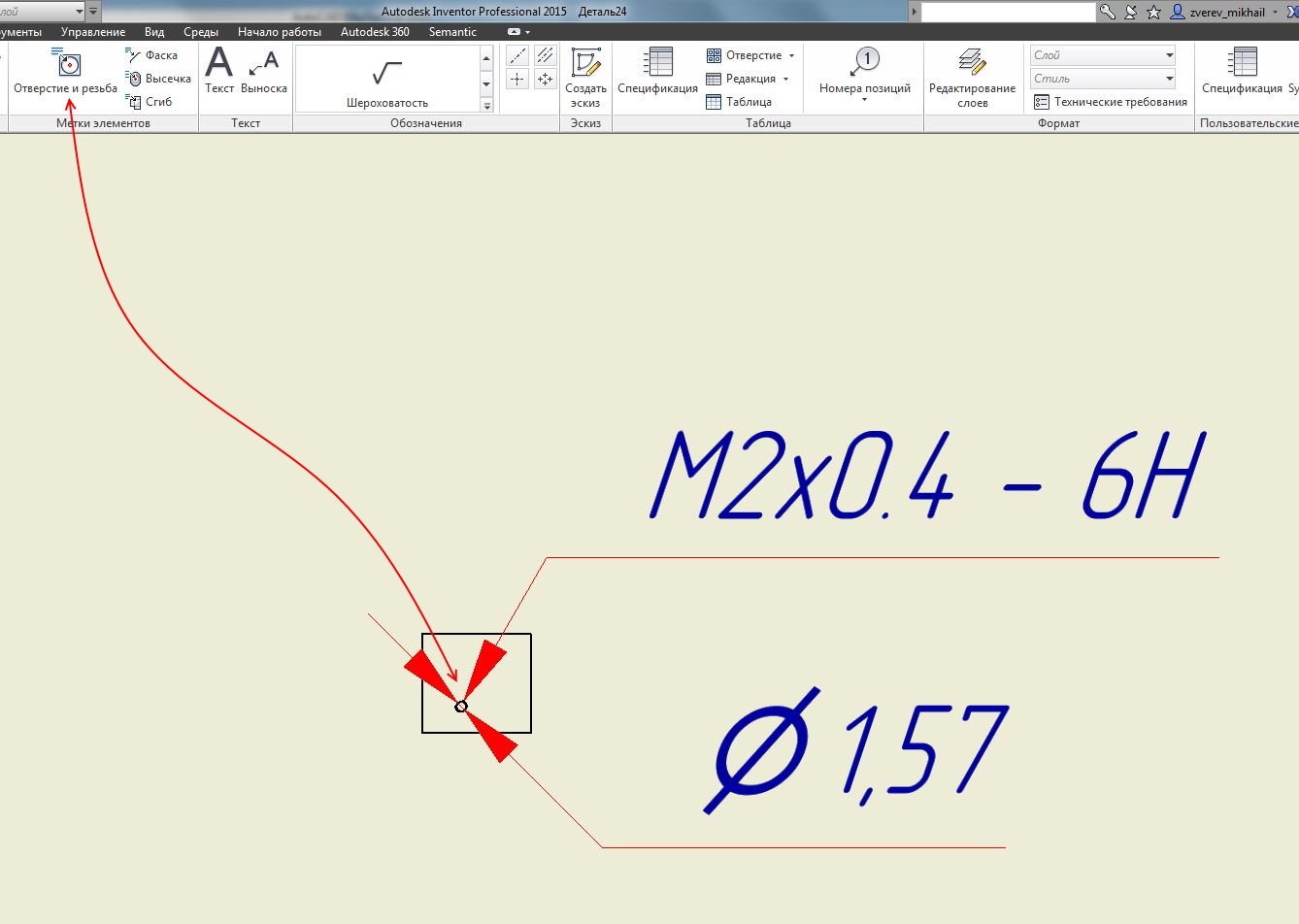Expand the Номера позиций dropdown arrow
Screen dimensions: 1299x924
(864, 100)
